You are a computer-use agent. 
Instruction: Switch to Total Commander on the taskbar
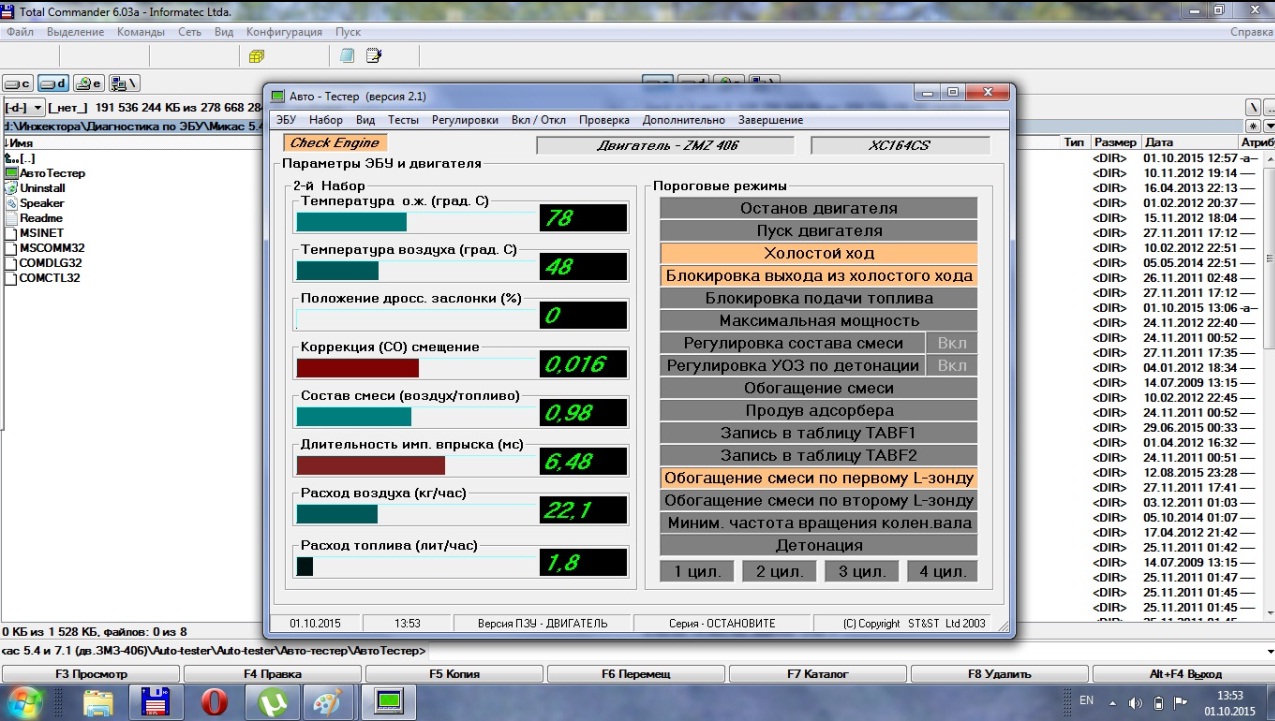(x=157, y=702)
